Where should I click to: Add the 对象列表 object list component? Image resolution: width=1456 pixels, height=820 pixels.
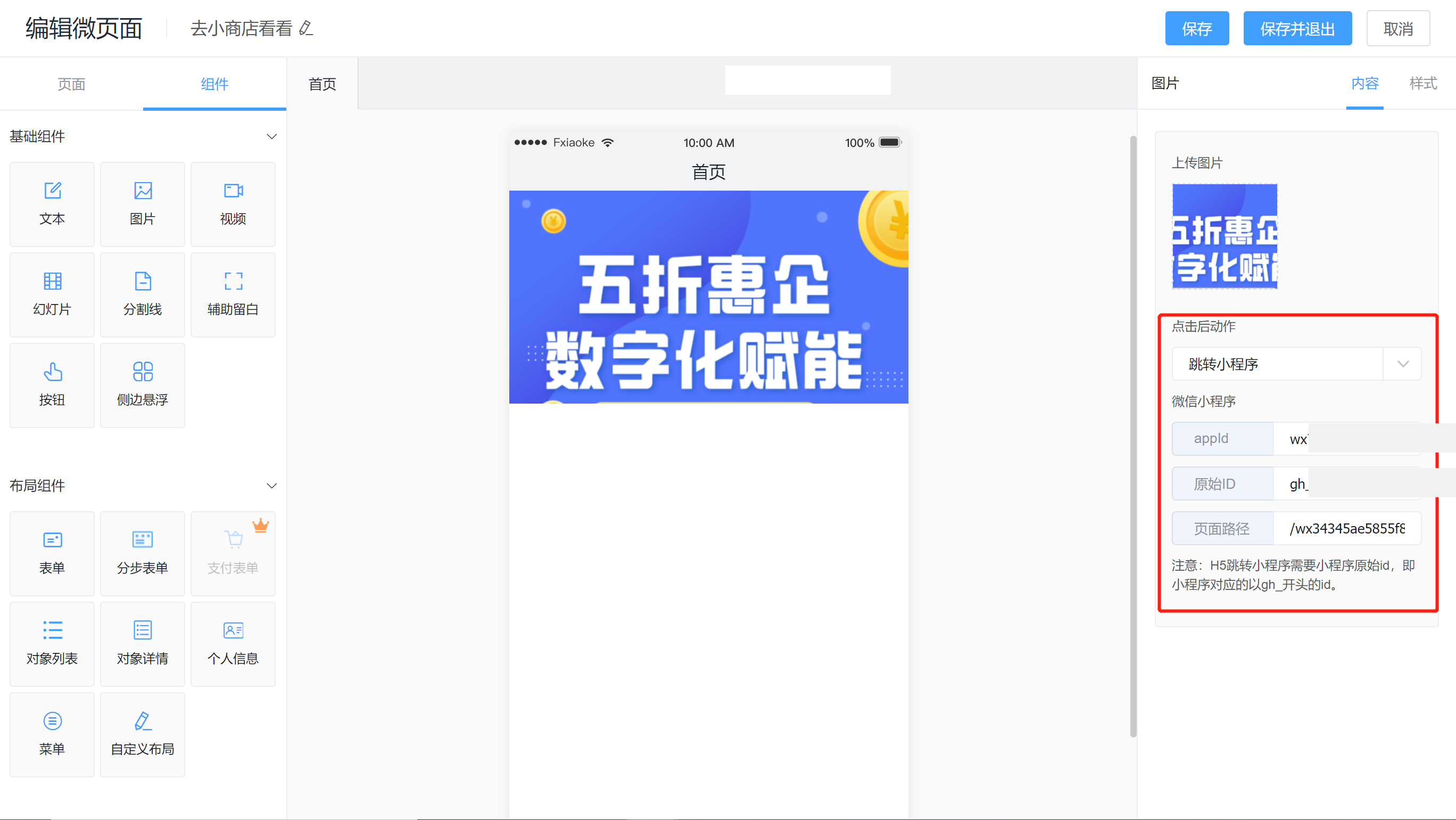pyautogui.click(x=52, y=644)
